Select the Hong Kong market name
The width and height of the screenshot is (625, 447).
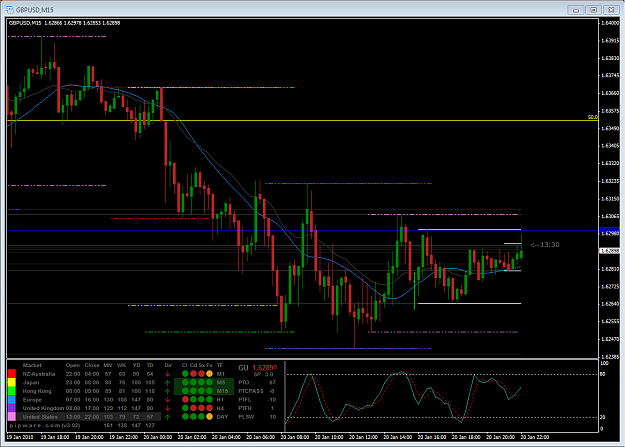coord(37,391)
